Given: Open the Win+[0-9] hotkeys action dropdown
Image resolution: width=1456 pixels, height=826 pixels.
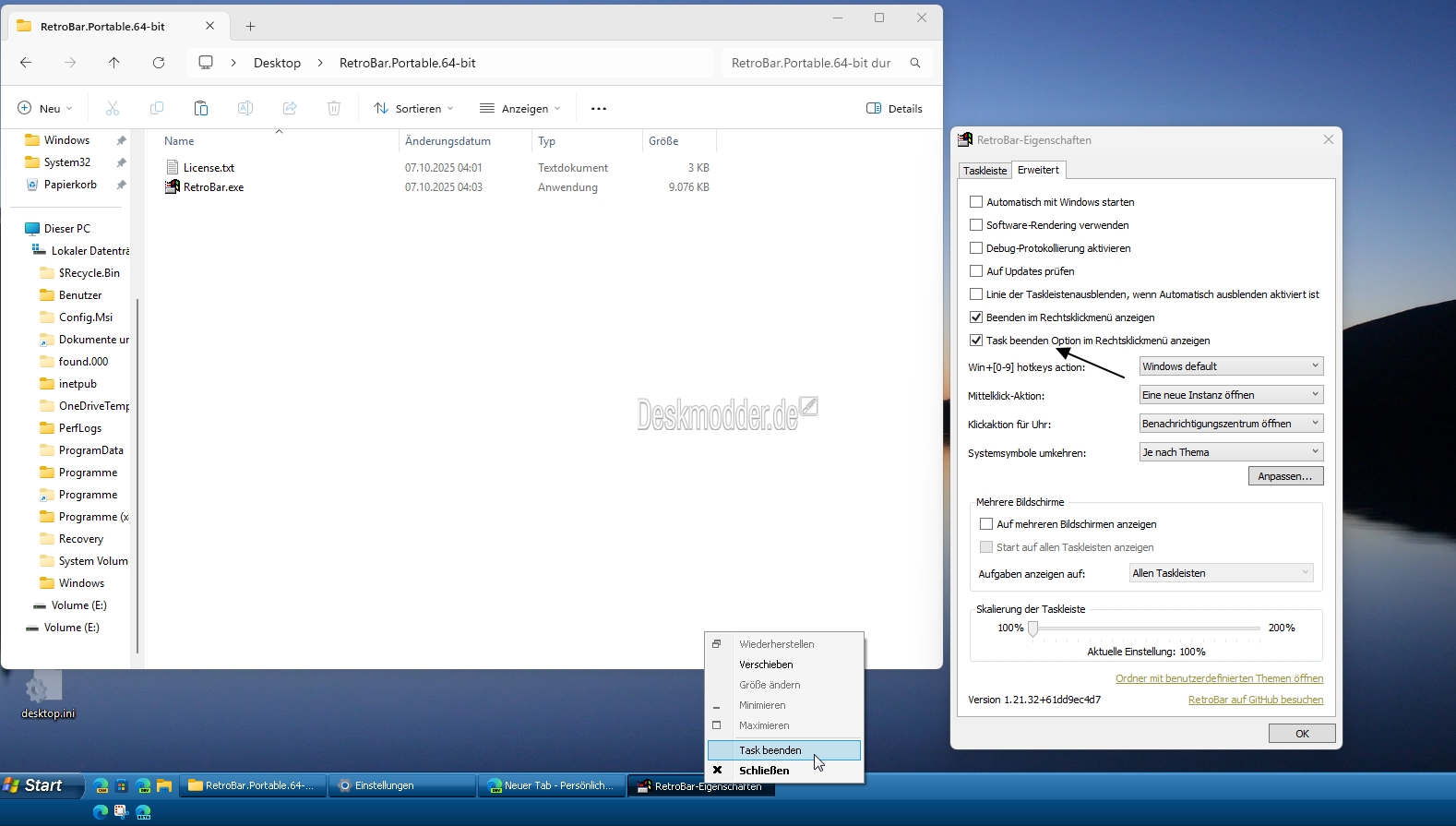Looking at the screenshot, I should (1231, 366).
